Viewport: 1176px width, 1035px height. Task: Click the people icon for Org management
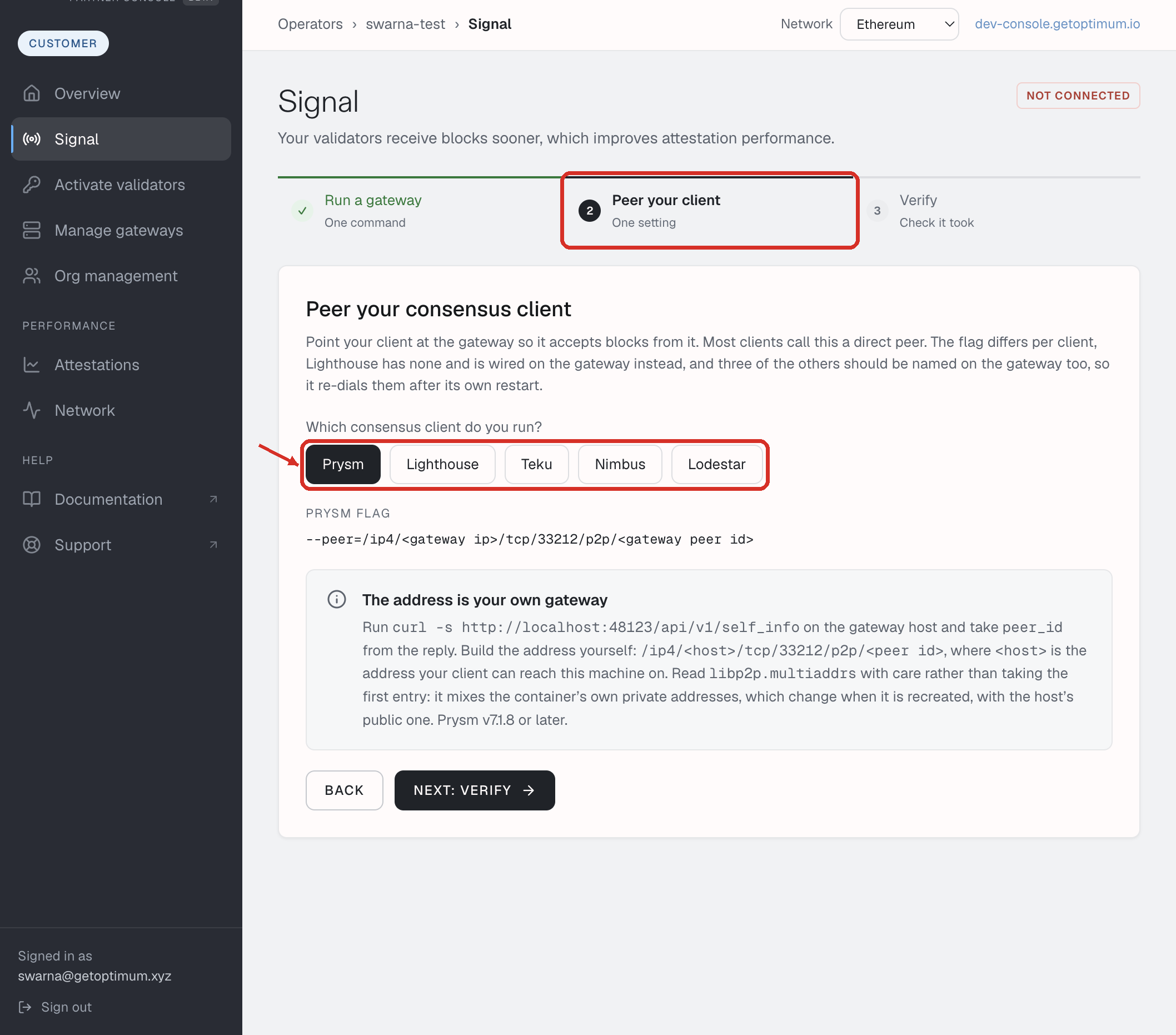[32, 276]
